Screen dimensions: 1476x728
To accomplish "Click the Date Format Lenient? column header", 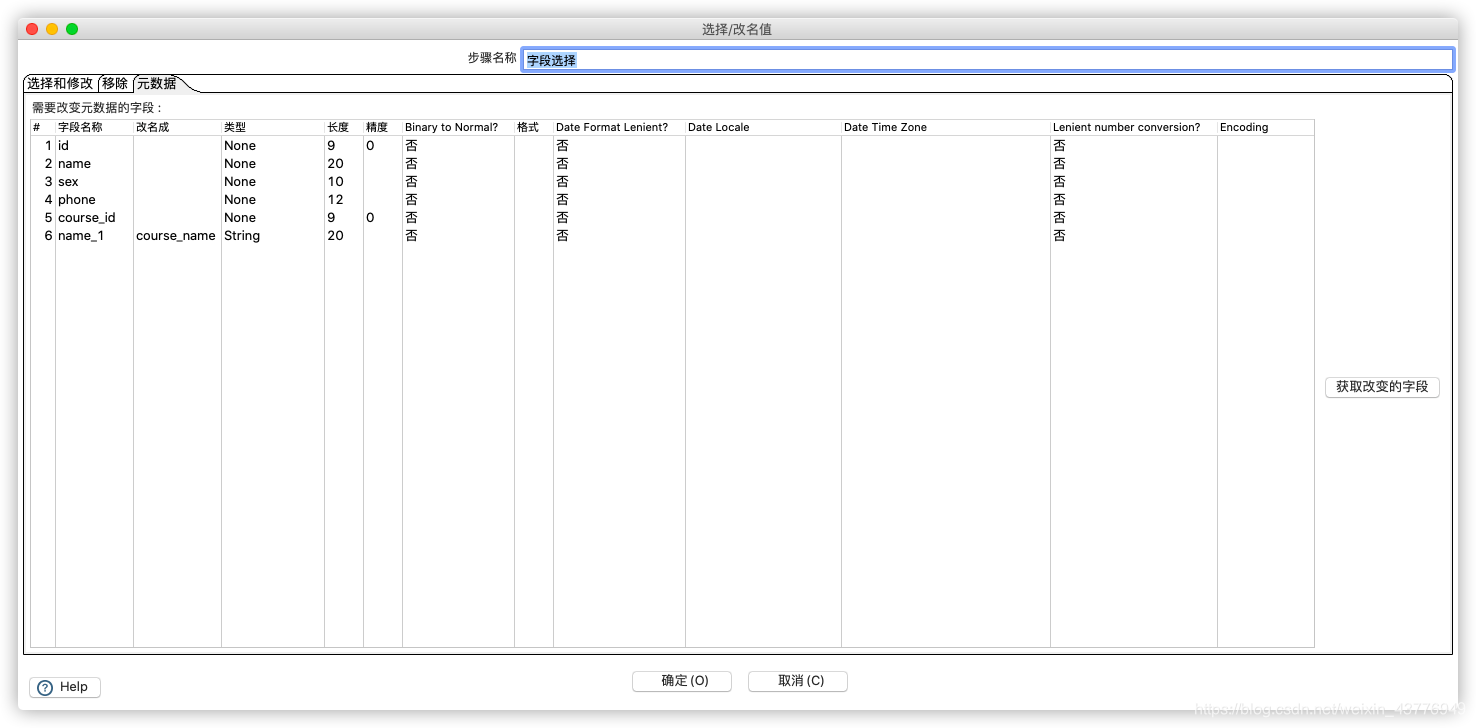I will 619,127.
